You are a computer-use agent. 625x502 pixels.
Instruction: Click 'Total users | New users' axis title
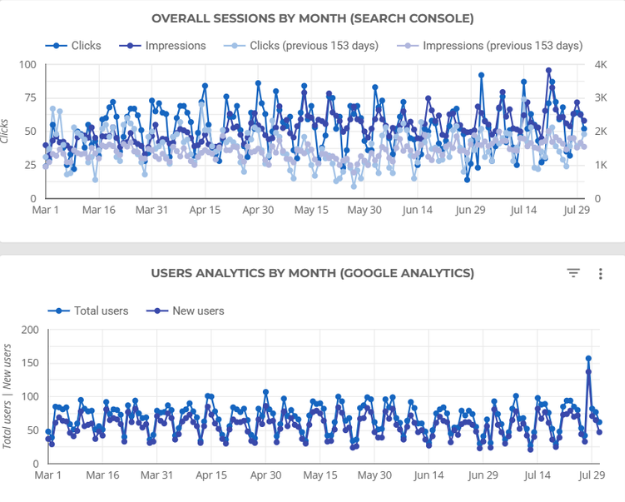click(6, 395)
